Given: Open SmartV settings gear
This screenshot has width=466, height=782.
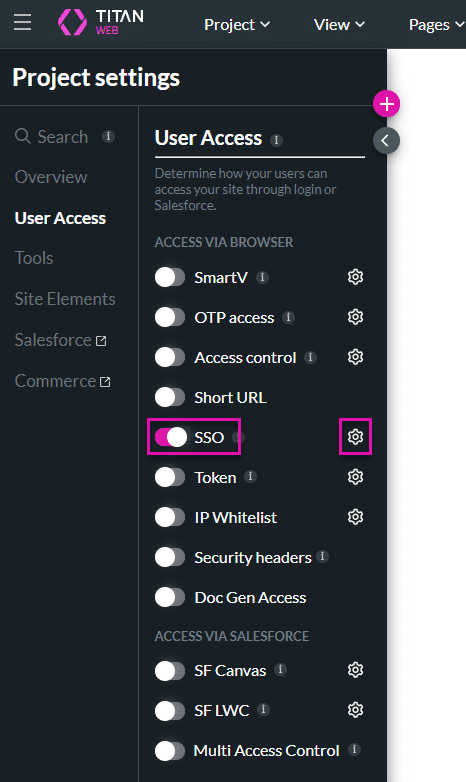Looking at the screenshot, I should coord(355,277).
